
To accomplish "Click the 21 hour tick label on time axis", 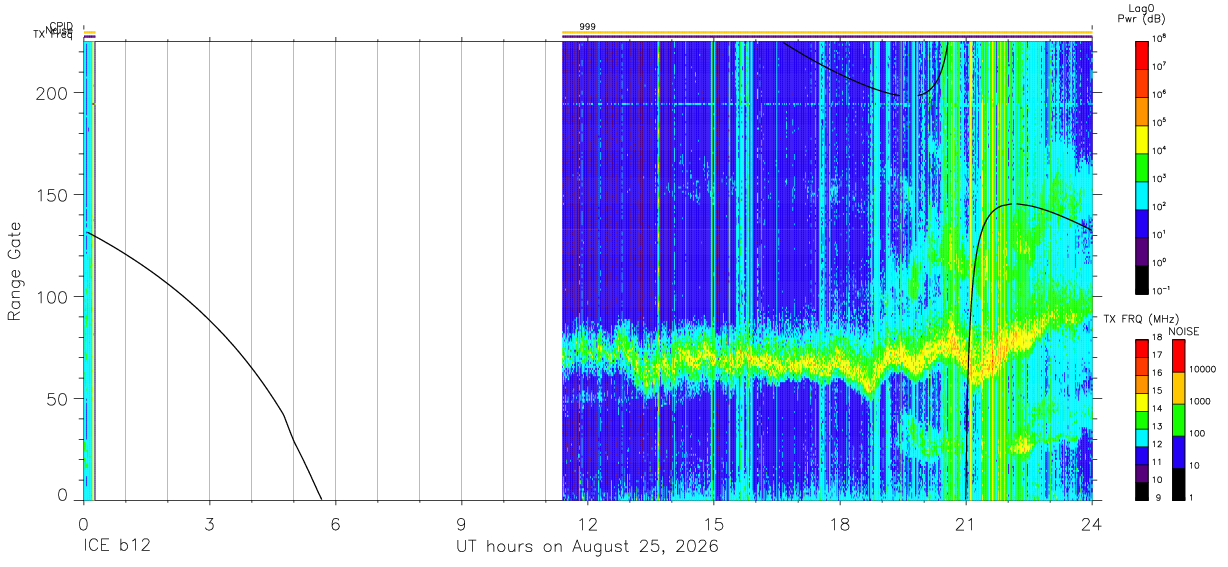I will tap(966, 524).
